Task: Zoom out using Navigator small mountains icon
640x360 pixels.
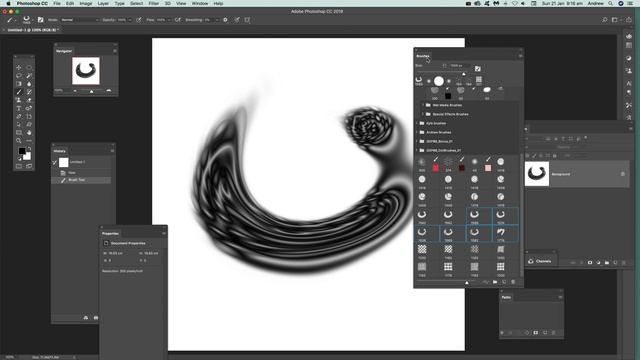Action: (75, 91)
